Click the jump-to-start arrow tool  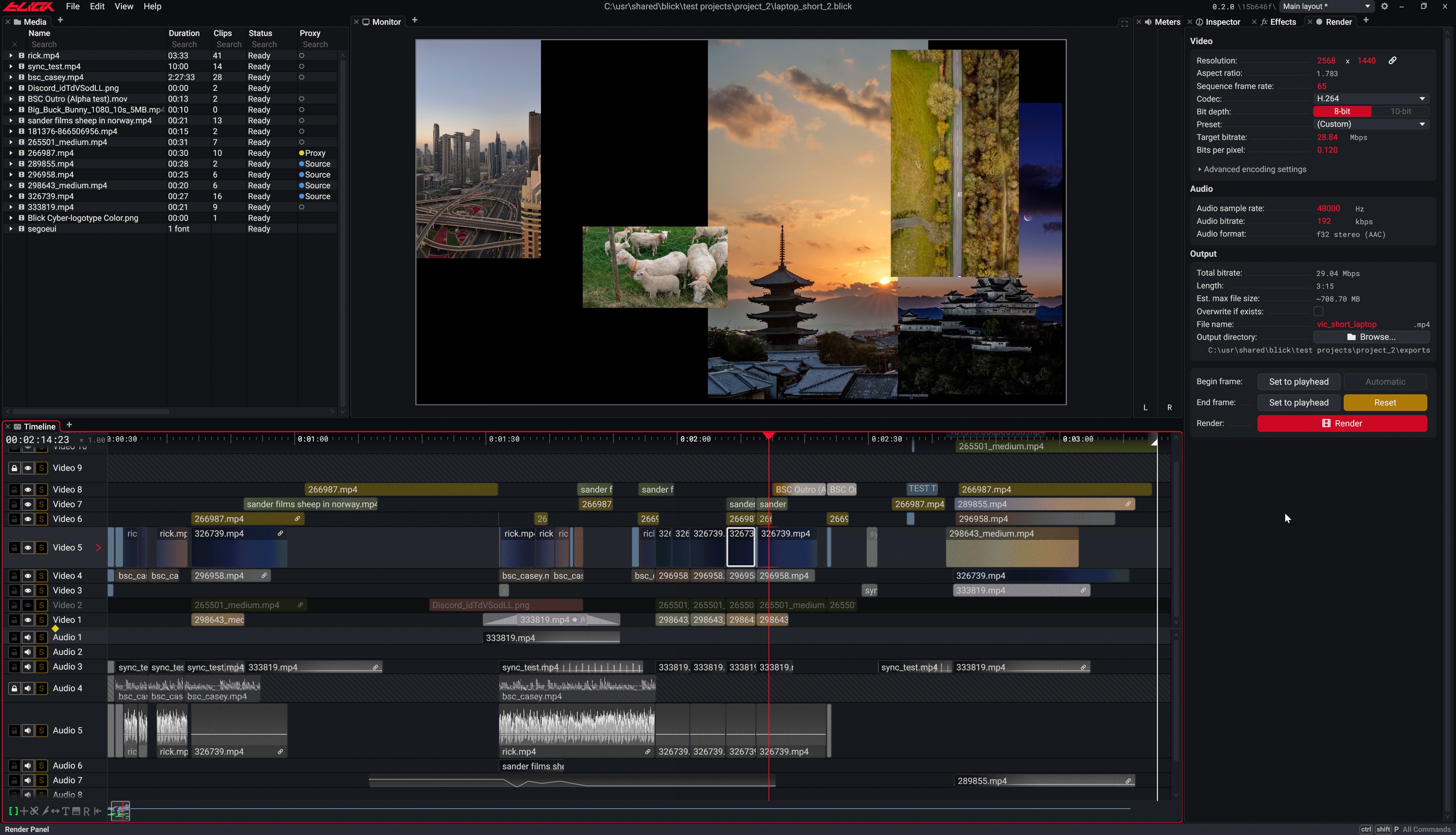pyautogui.click(x=97, y=811)
